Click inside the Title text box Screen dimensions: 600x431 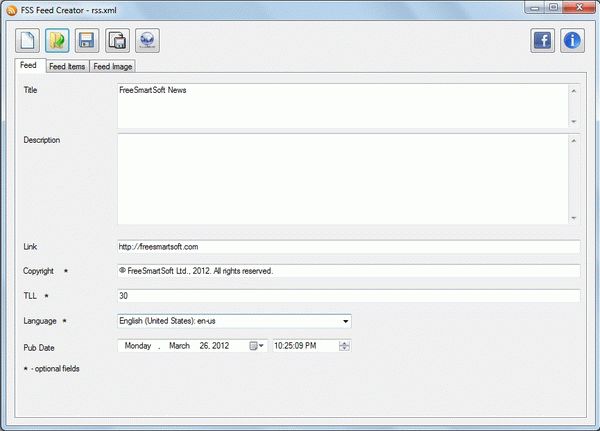(x=343, y=106)
